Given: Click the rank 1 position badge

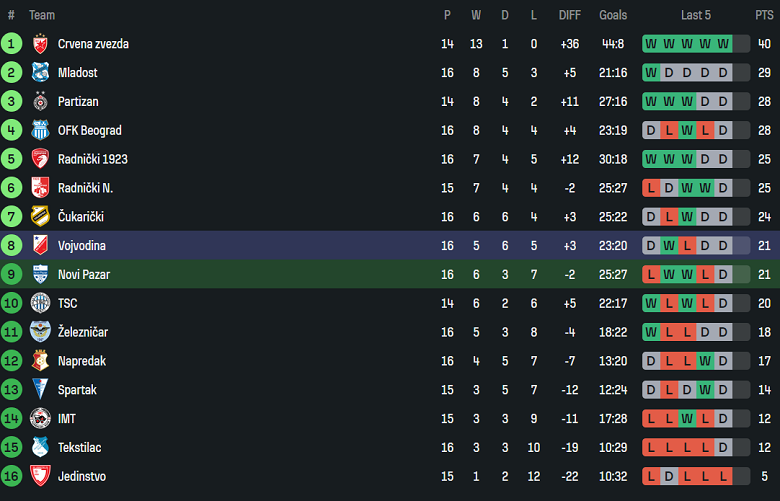Looking at the screenshot, I should 11,44.
